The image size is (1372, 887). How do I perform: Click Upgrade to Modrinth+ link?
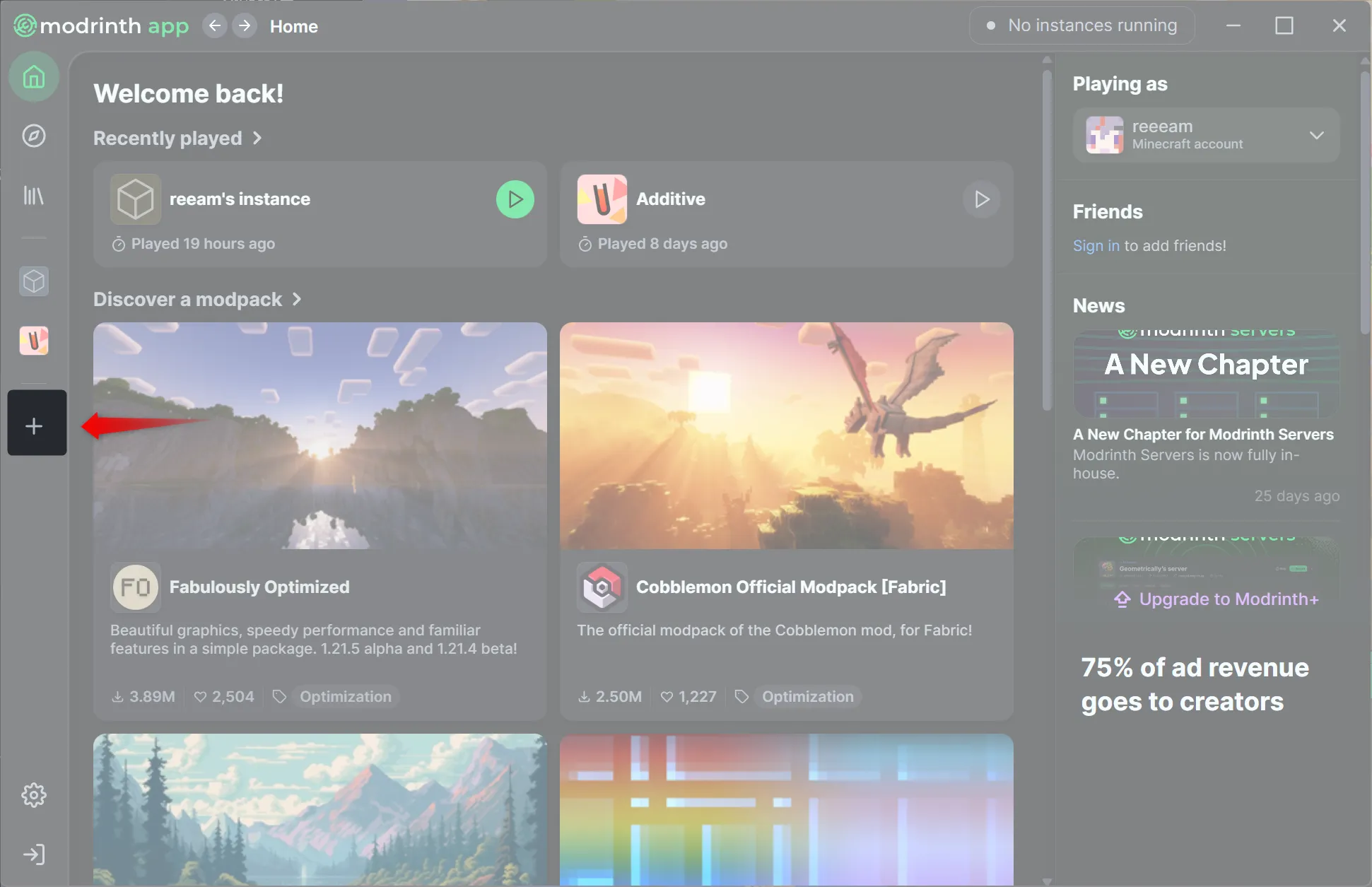(1228, 599)
